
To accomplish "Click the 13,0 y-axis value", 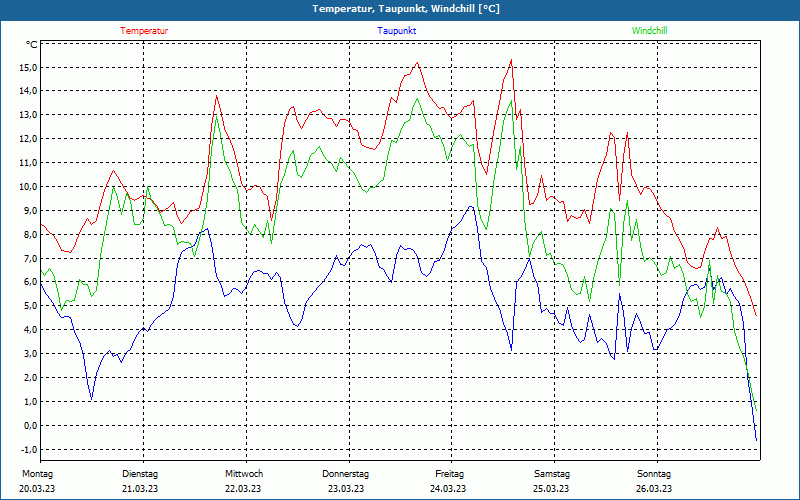I will (28, 115).
